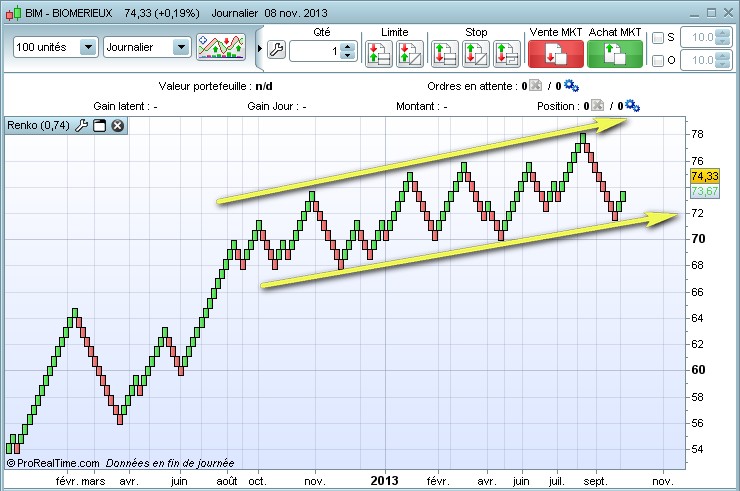Decrease the O value stepper
The image size is (740, 491).
[x=723, y=65]
